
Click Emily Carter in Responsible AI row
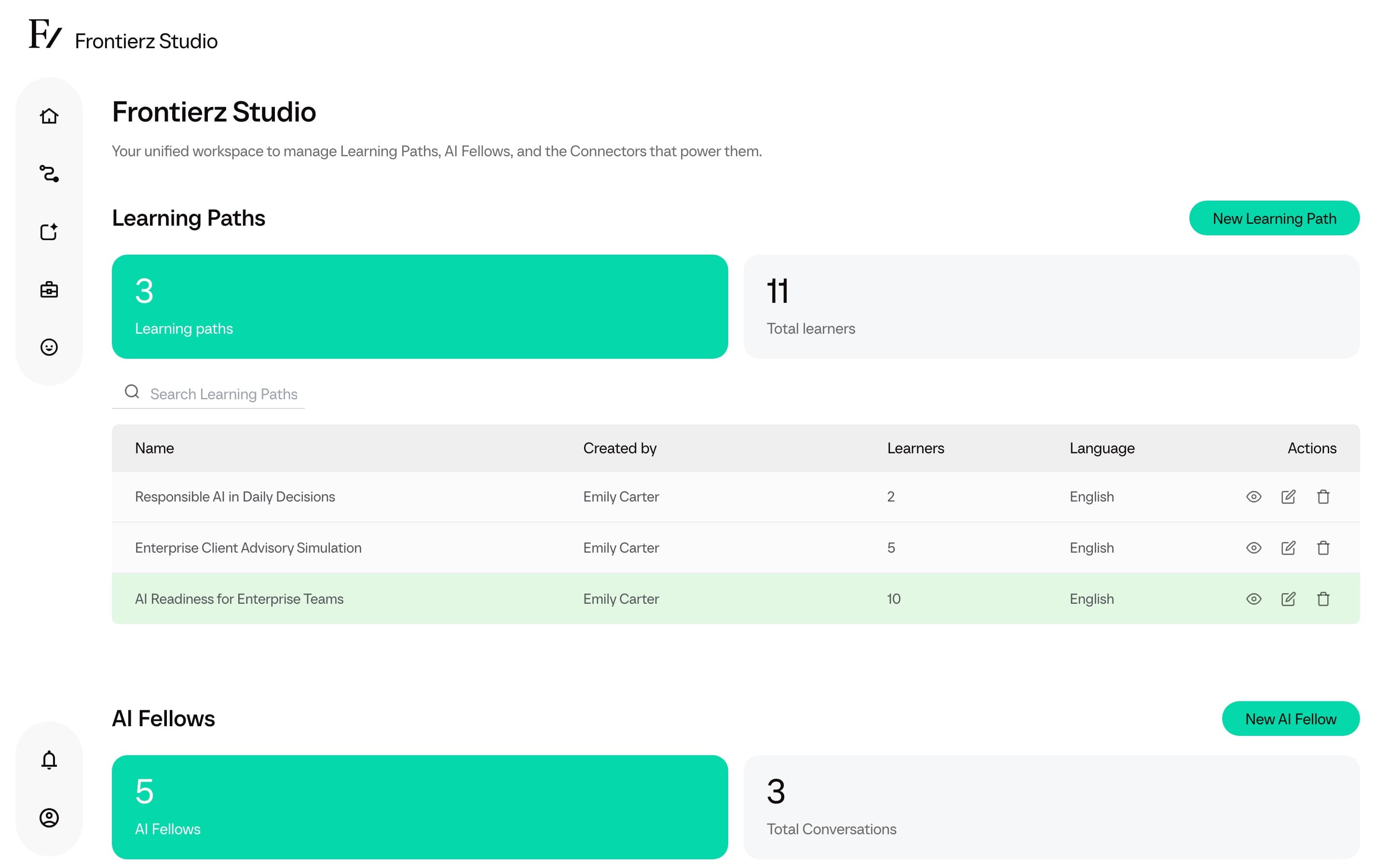pos(620,497)
